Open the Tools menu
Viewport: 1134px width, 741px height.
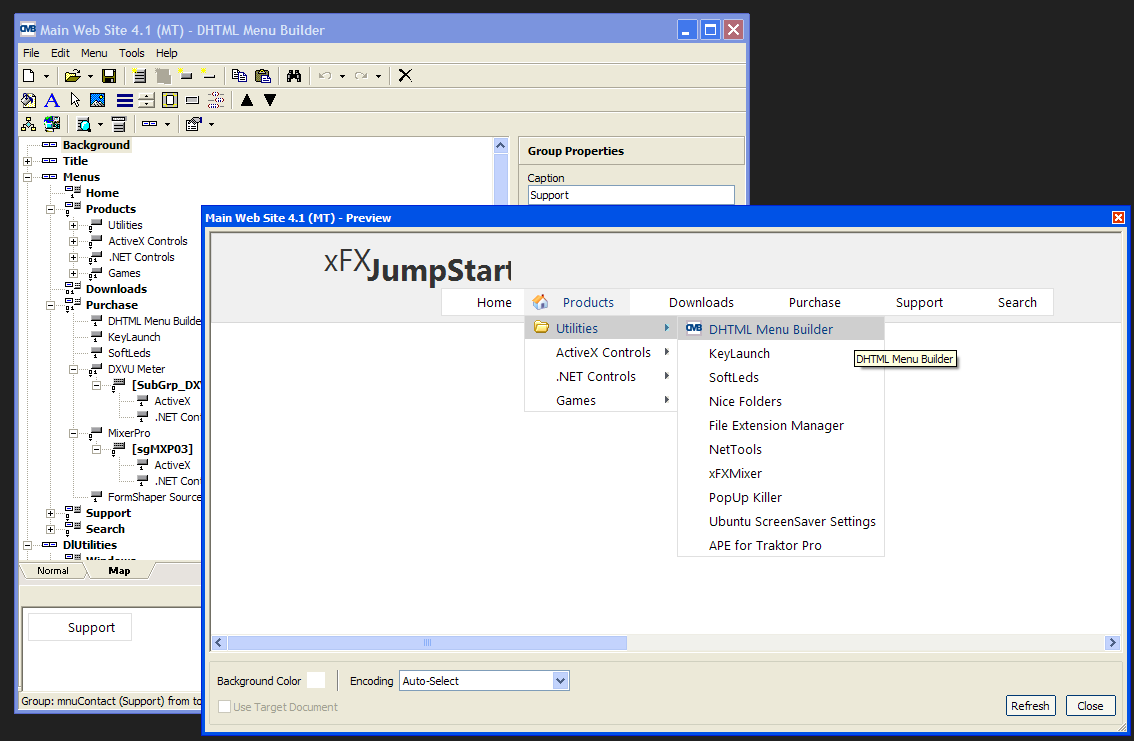tap(131, 53)
